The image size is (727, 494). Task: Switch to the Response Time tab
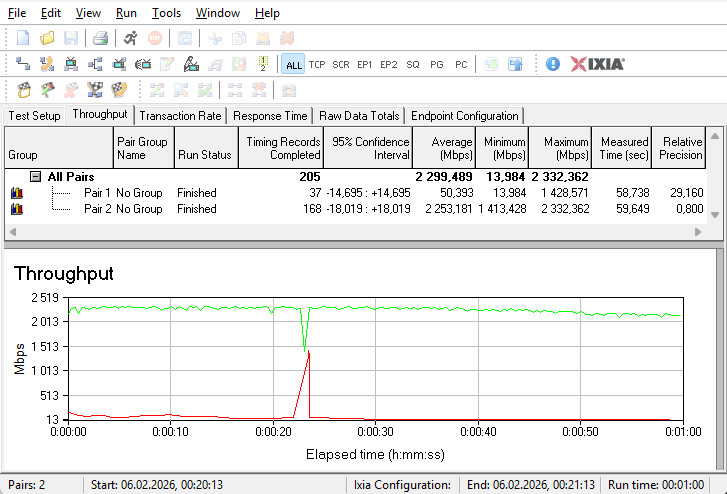pyautogui.click(x=270, y=116)
